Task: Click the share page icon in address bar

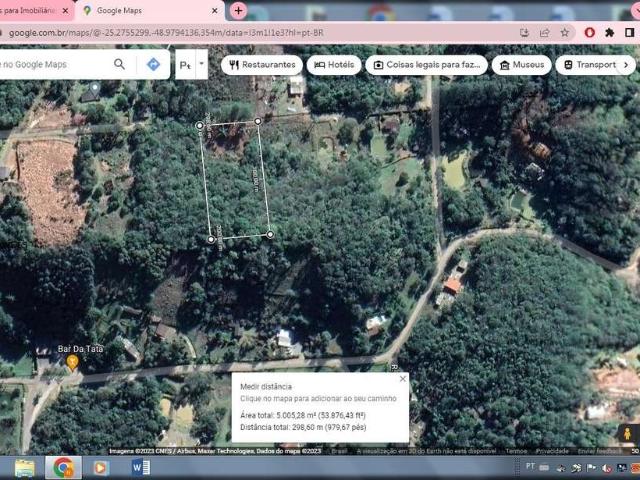Action: 545,32
